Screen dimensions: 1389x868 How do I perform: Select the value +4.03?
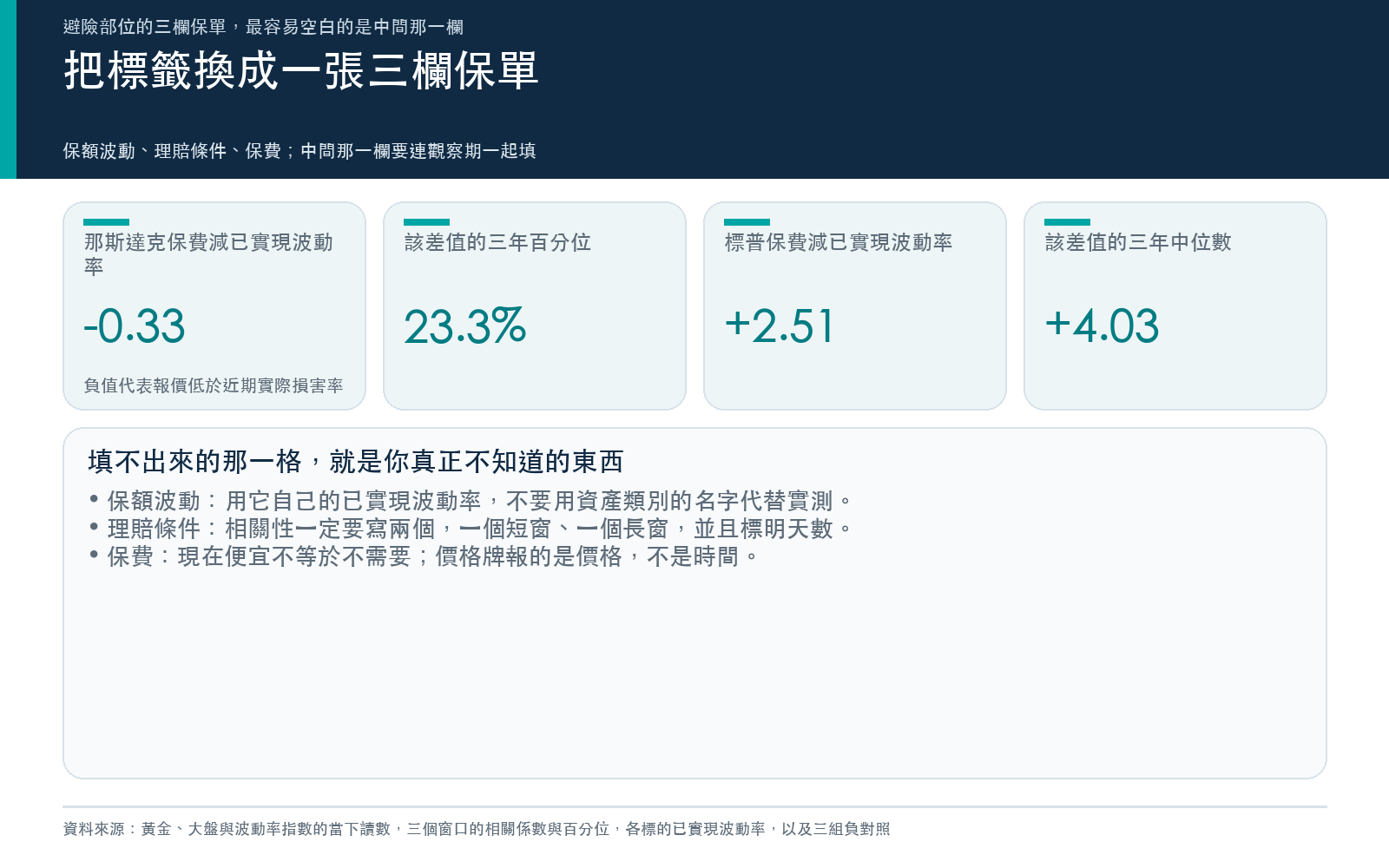(x=1102, y=326)
